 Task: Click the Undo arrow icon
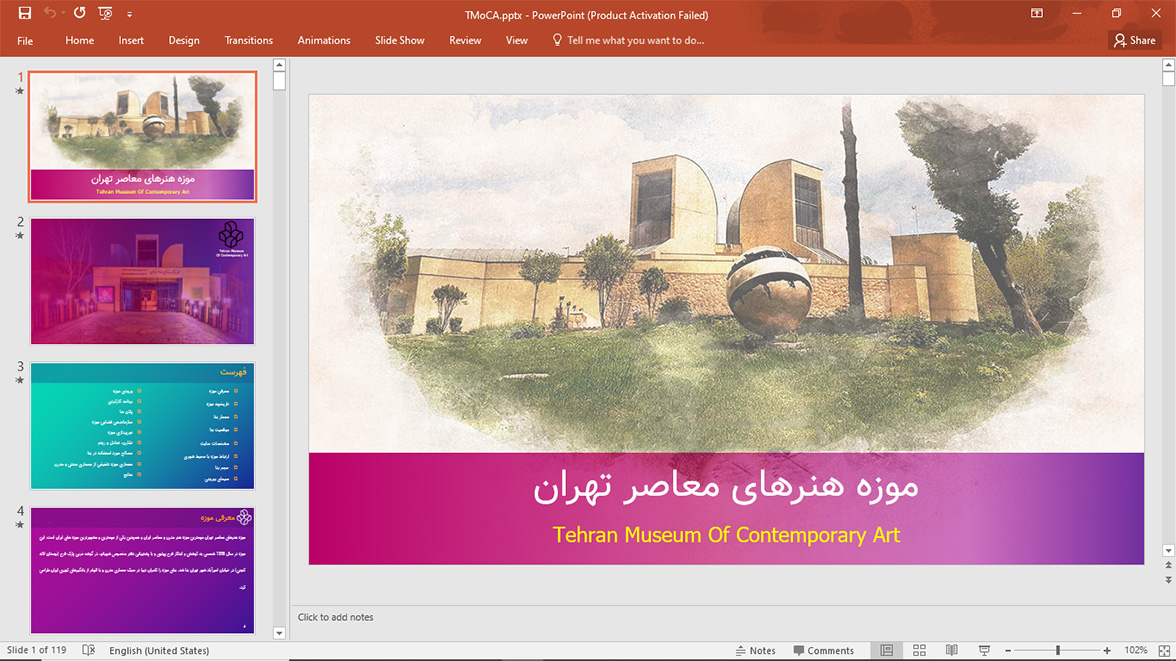pos(50,13)
